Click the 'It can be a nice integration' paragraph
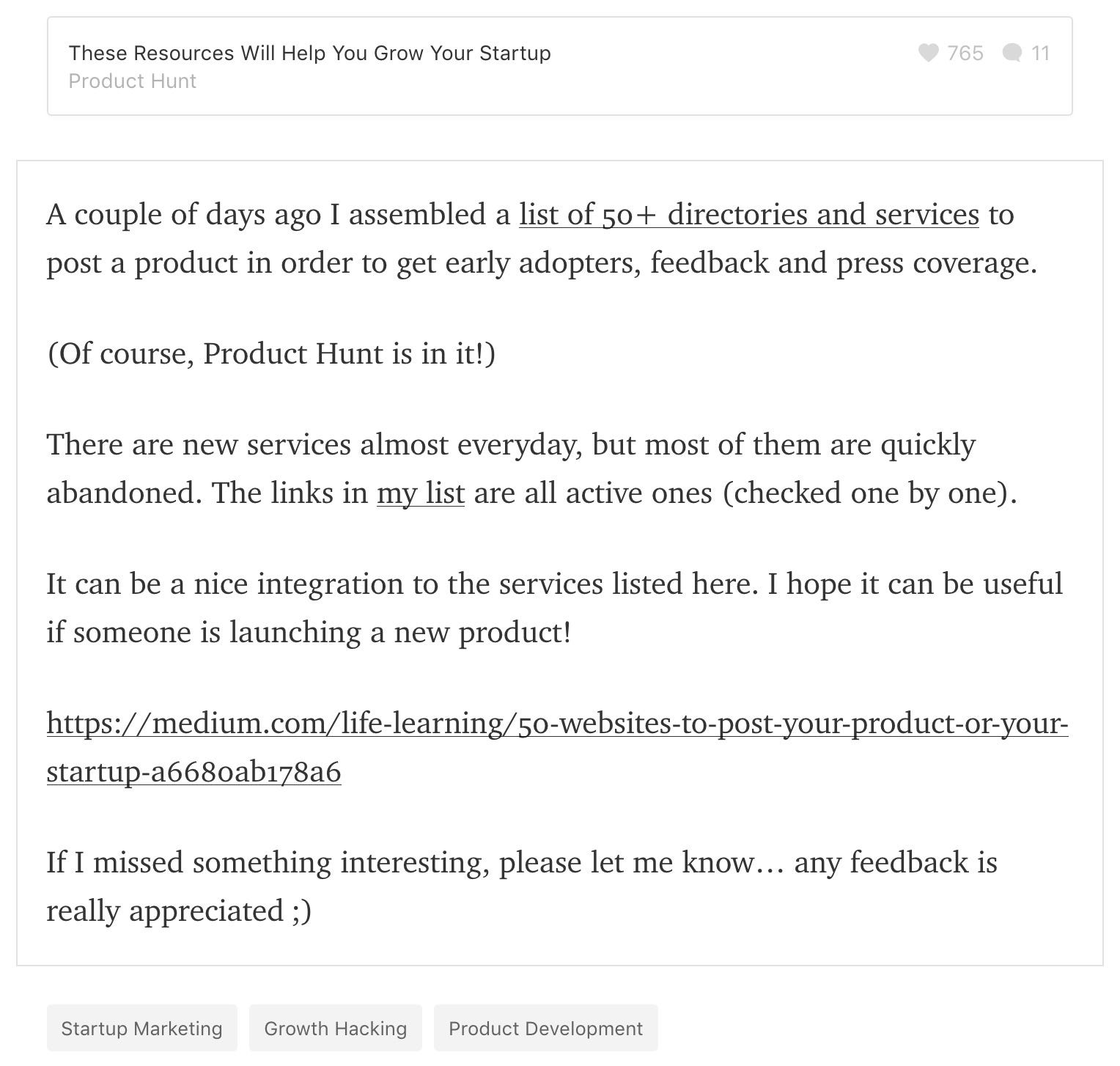 [x=554, y=608]
